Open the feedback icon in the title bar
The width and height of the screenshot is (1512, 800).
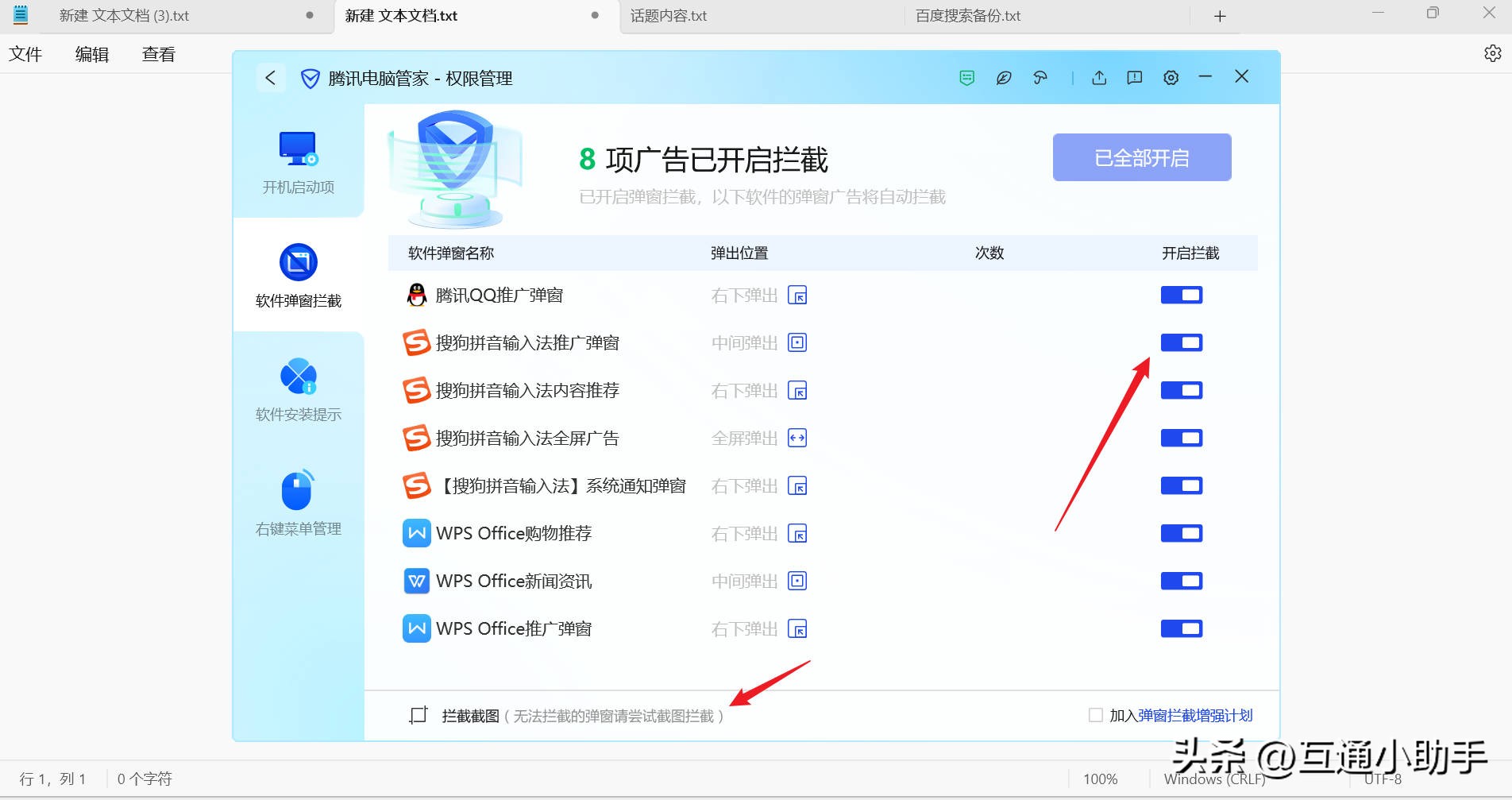point(1134,78)
